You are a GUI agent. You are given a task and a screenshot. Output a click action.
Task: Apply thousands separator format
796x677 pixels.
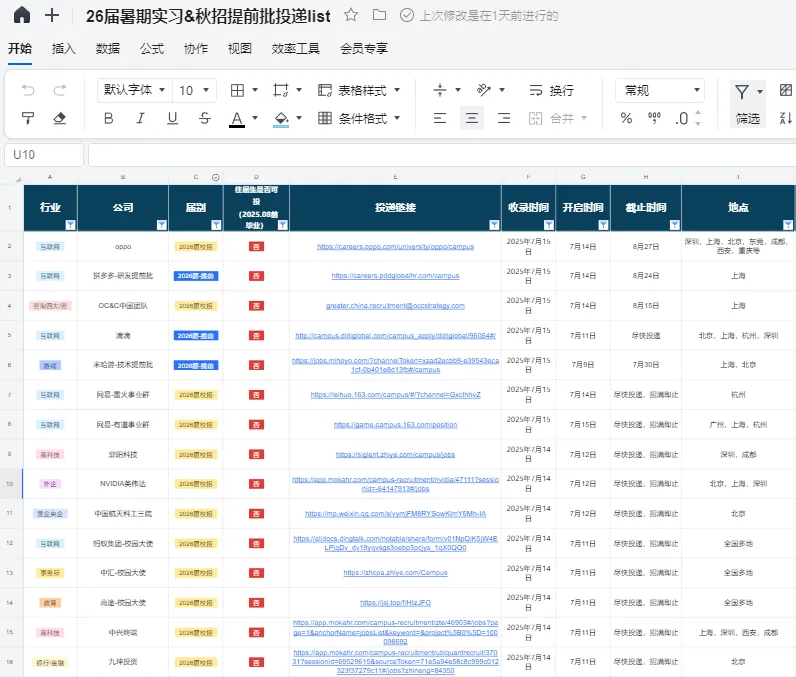[654, 118]
